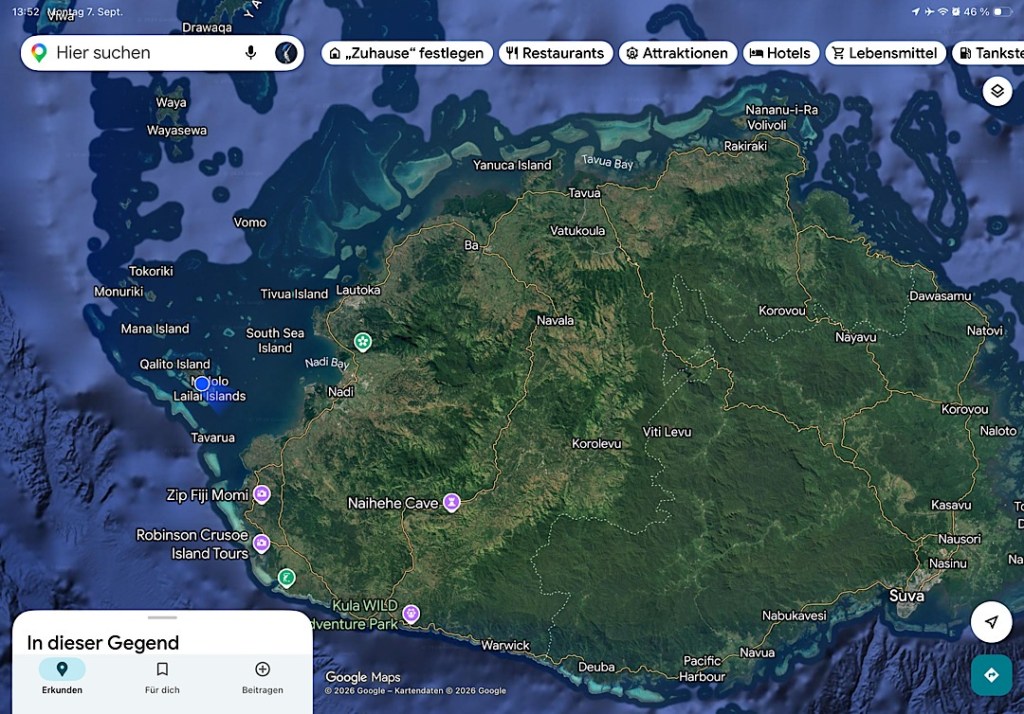The height and width of the screenshot is (714, 1024).
Task: Filter by Restaurants chip
Action: coord(556,53)
